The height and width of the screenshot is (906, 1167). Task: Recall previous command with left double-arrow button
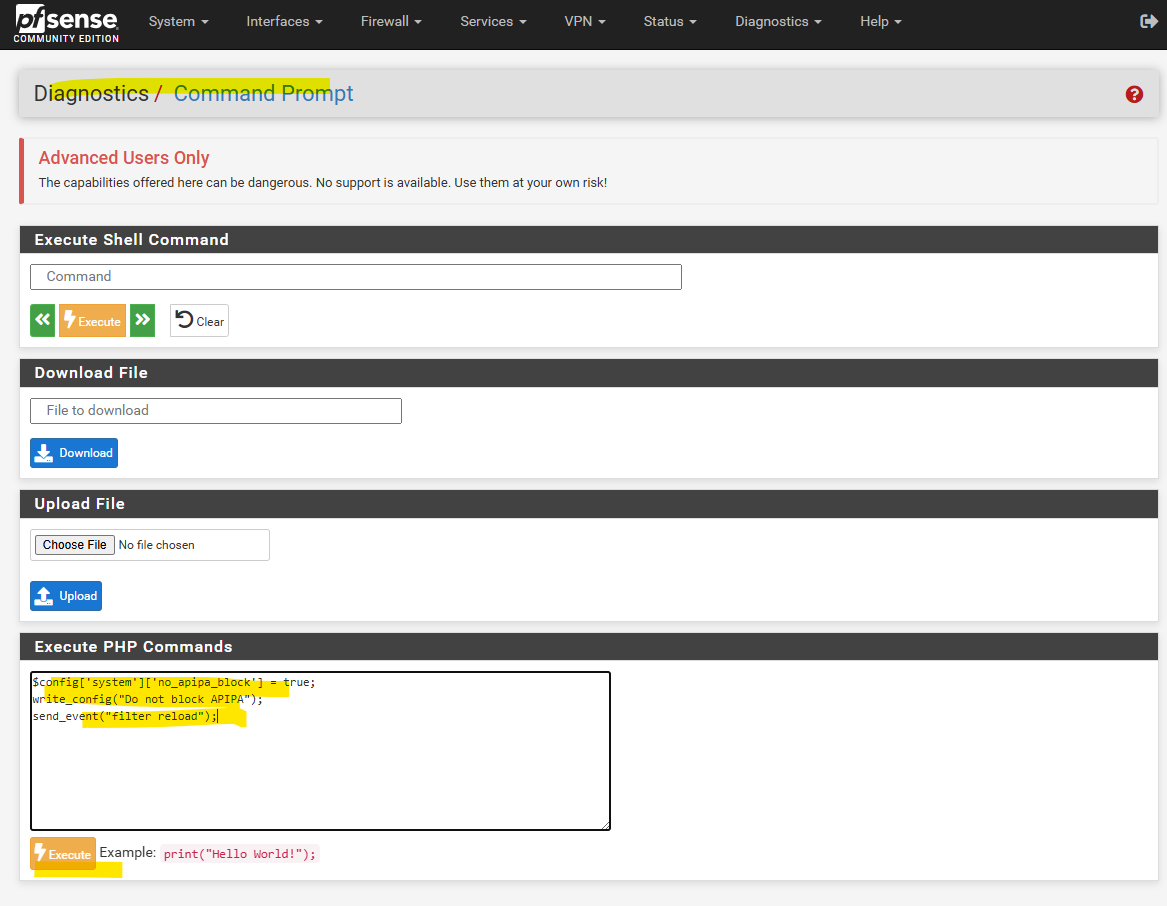pos(43,320)
